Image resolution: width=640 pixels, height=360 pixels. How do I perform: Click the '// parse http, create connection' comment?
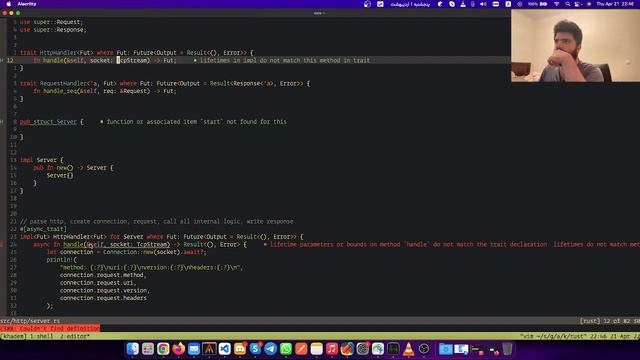tap(156, 221)
